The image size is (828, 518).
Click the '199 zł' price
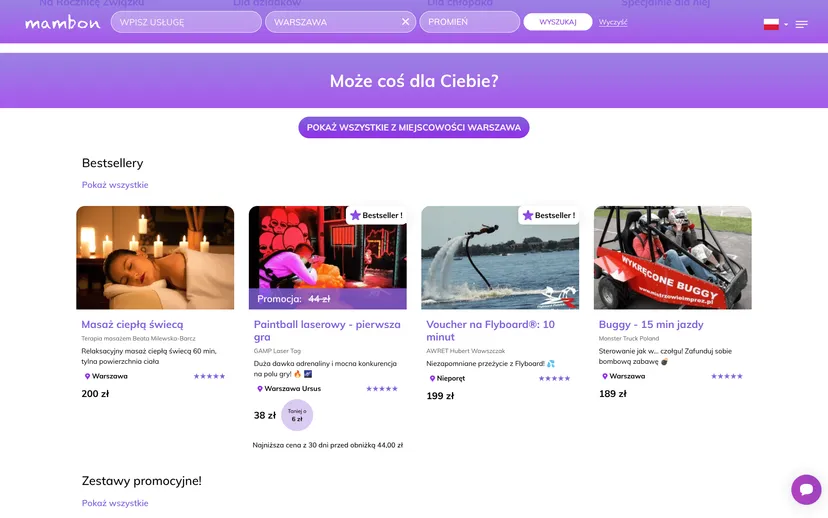click(x=440, y=396)
